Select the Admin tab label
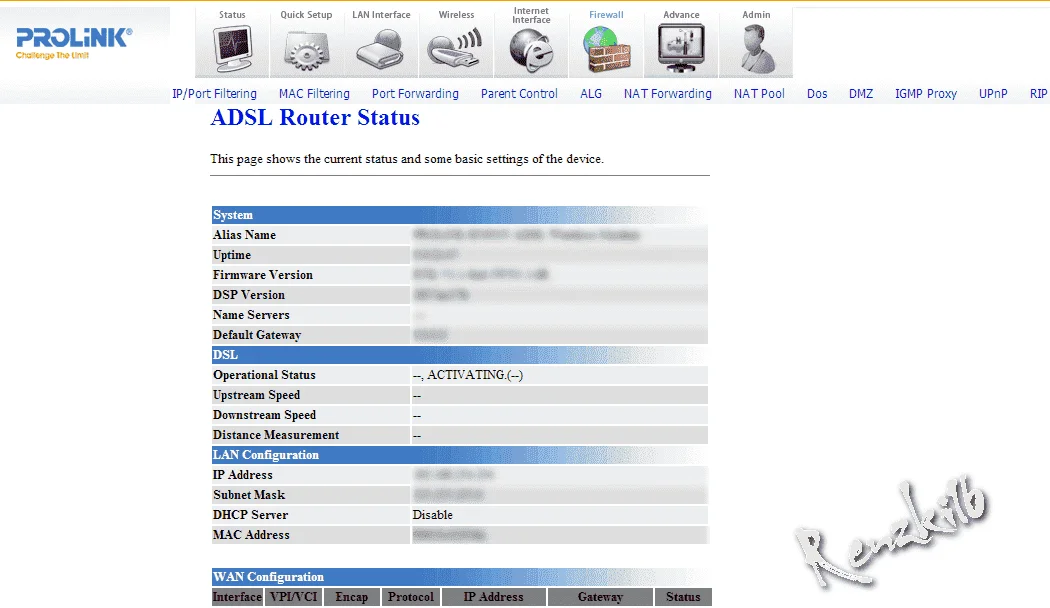1050x608 pixels. [x=756, y=15]
